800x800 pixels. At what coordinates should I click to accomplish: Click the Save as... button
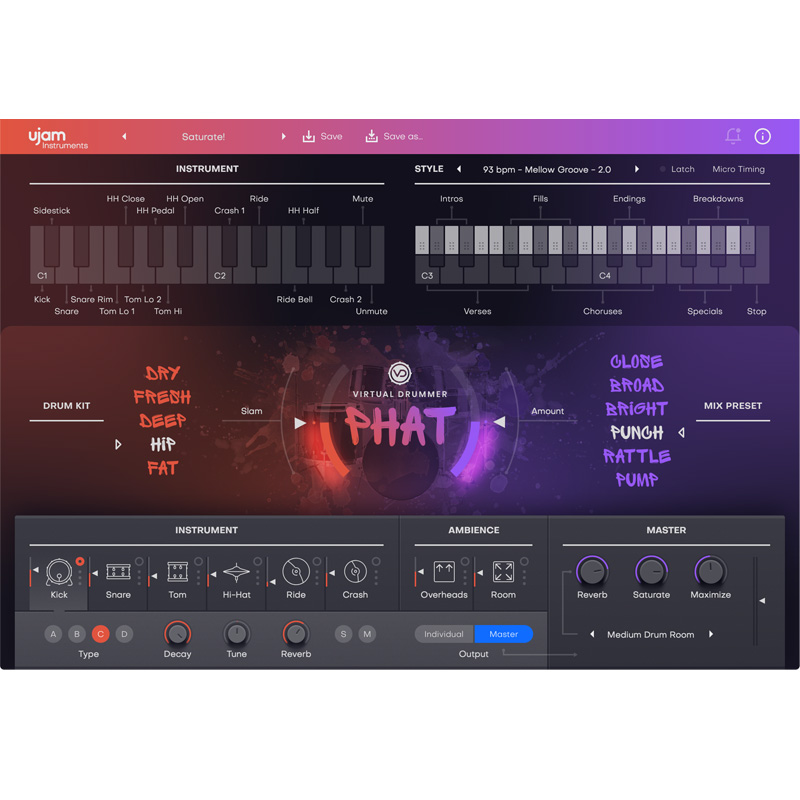click(403, 136)
